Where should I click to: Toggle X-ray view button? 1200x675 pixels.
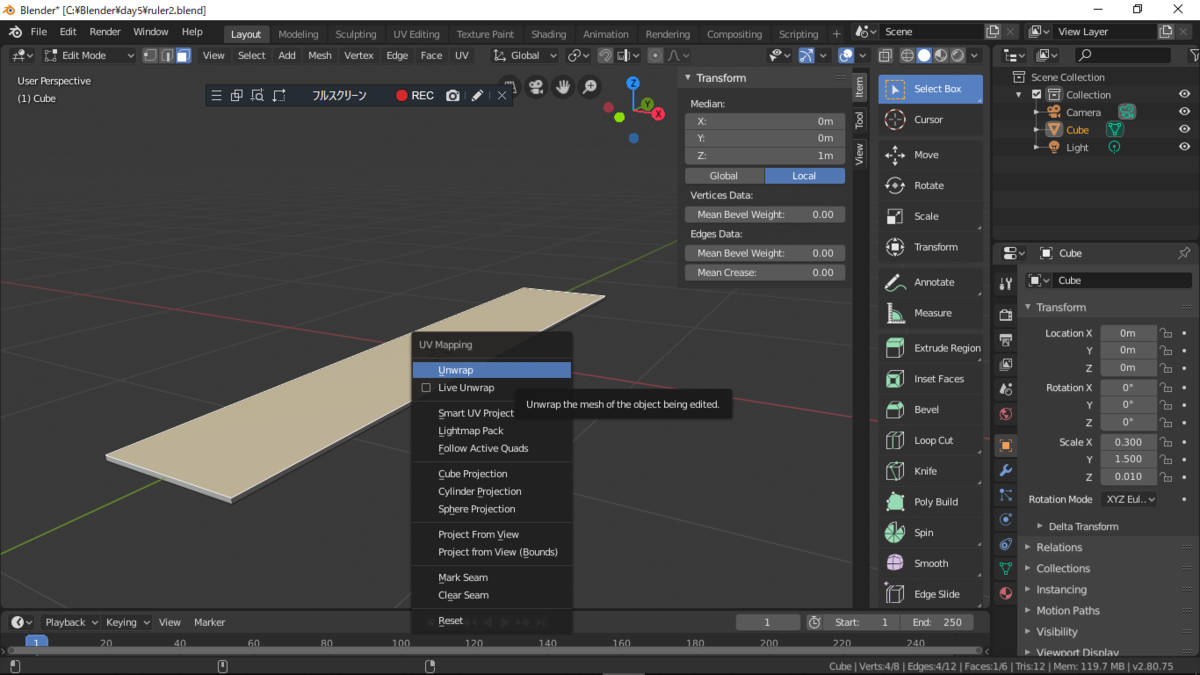point(887,55)
